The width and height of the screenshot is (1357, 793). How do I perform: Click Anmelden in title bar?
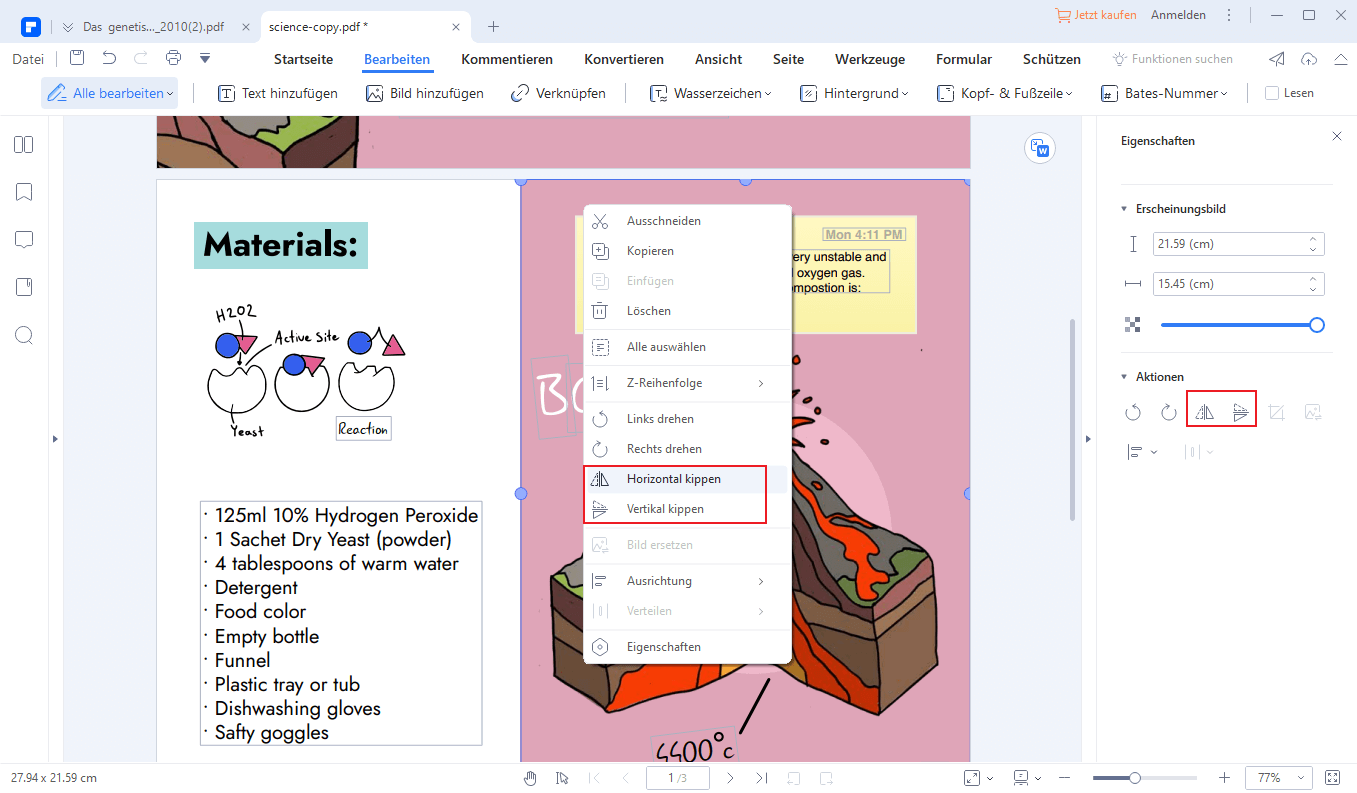pos(1178,15)
